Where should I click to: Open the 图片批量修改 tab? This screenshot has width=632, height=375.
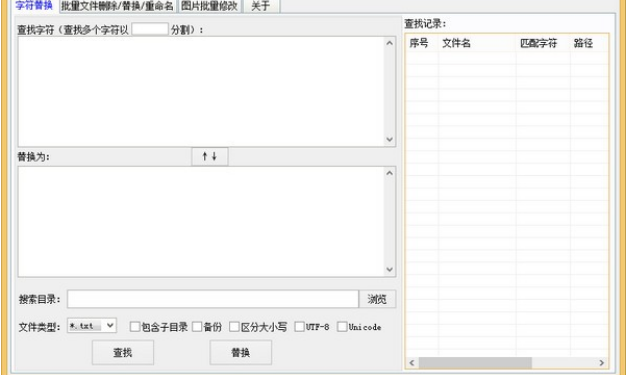[x=209, y=6]
